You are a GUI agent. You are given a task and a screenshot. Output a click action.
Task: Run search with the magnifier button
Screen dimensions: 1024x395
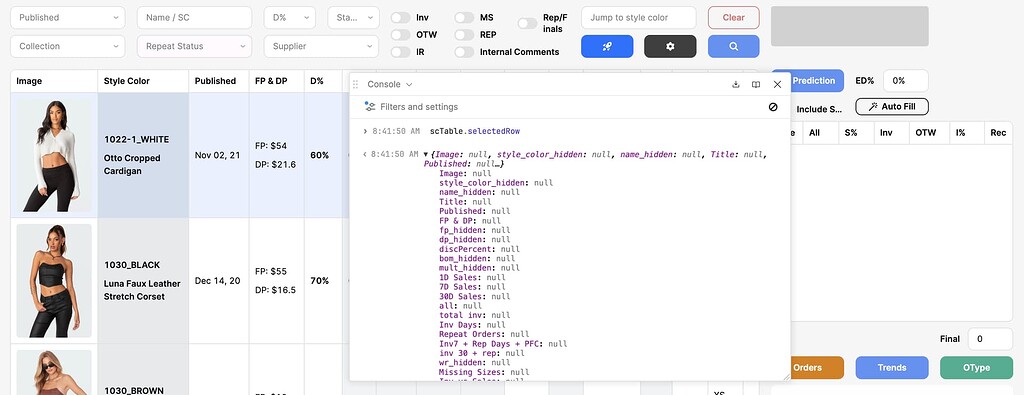733,46
